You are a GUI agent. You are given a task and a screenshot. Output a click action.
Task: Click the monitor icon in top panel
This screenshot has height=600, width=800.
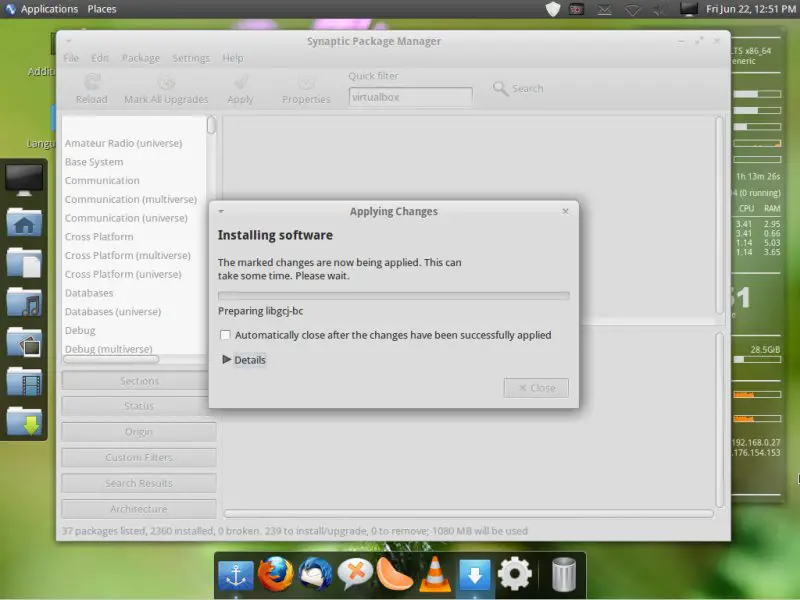pyautogui.click(x=688, y=9)
